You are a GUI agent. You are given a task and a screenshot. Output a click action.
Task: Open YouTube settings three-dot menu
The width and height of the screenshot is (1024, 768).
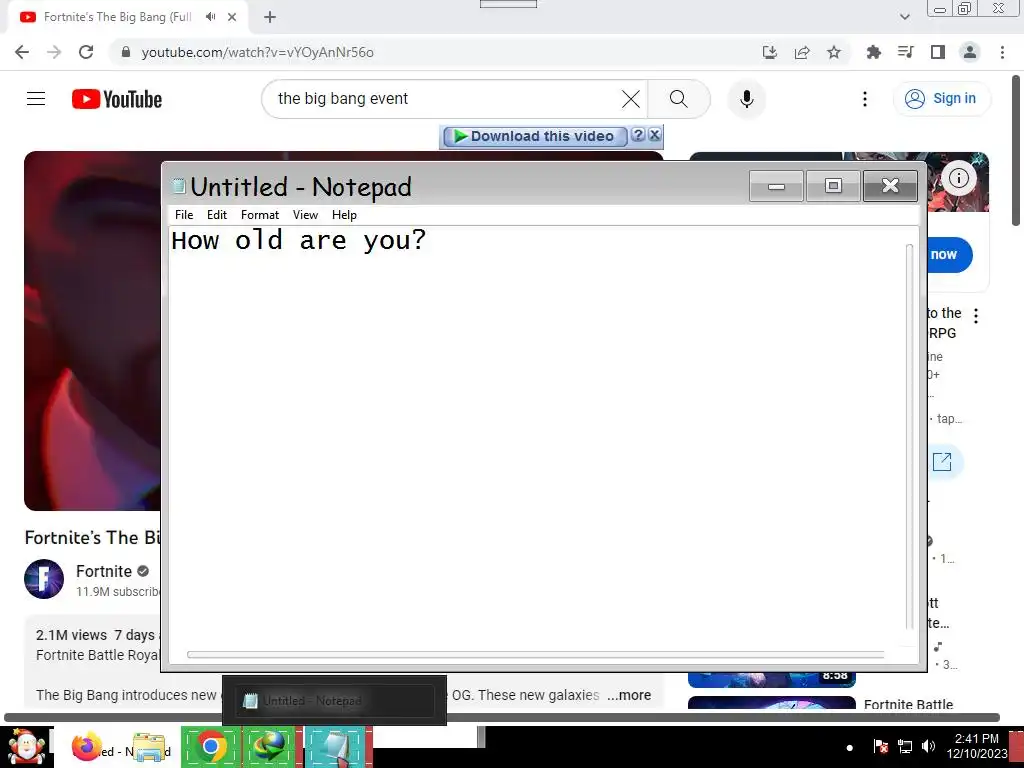click(865, 99)
